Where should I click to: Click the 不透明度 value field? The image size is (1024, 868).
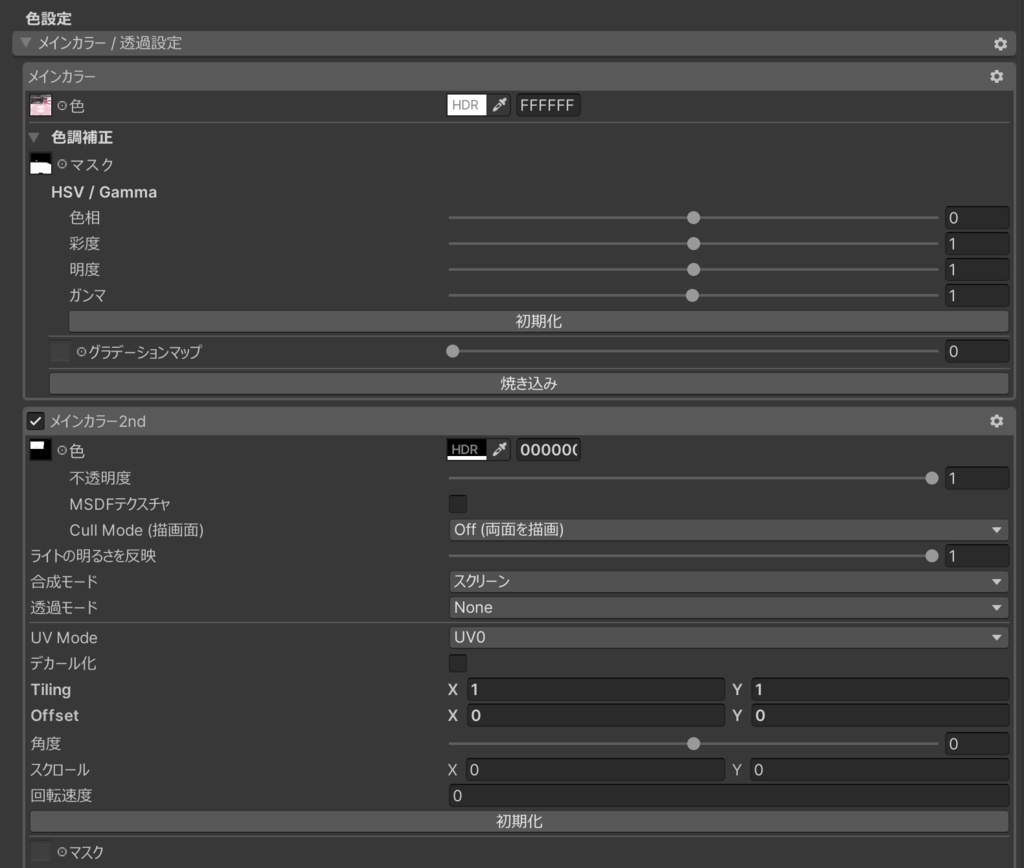[x=976, y=478]
